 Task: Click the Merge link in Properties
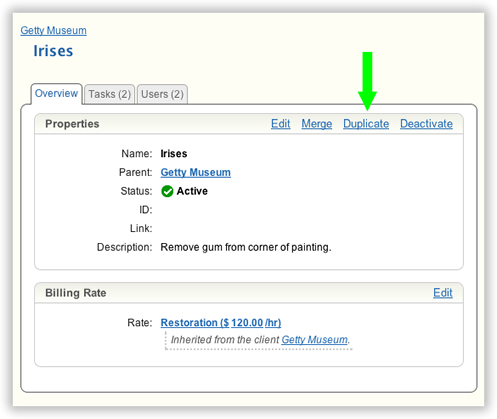(x=317, y=124)
